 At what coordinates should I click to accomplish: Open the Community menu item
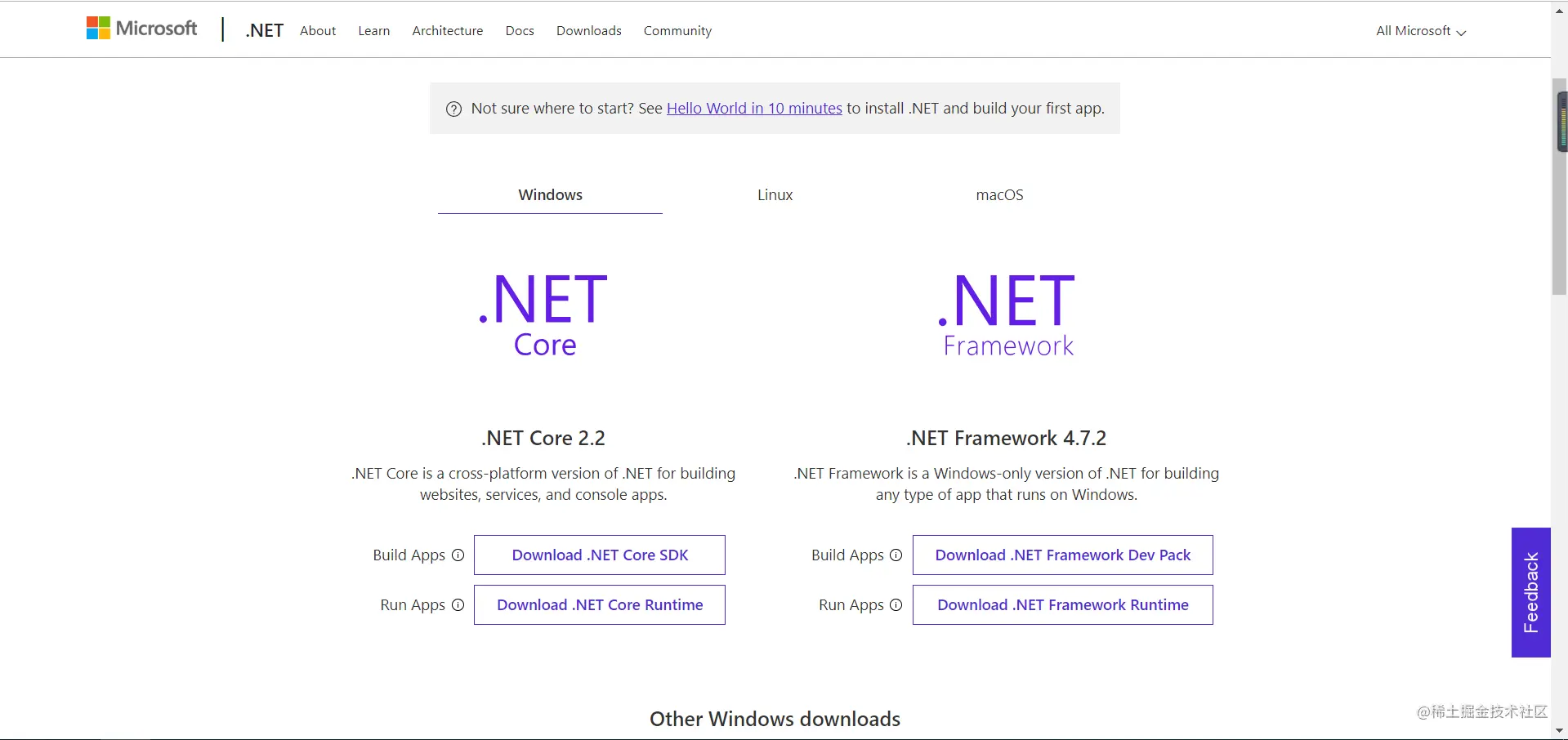[x=677, y=30]
